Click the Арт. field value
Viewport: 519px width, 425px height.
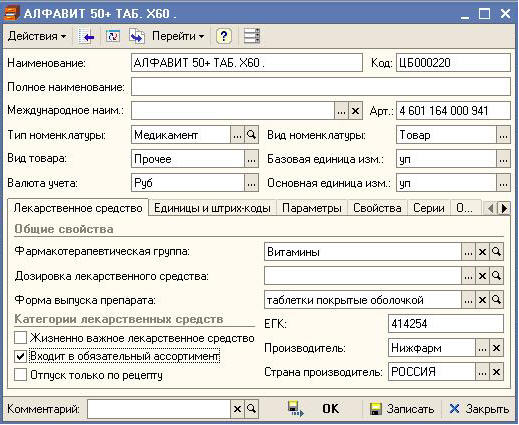(x=453, y=111)
